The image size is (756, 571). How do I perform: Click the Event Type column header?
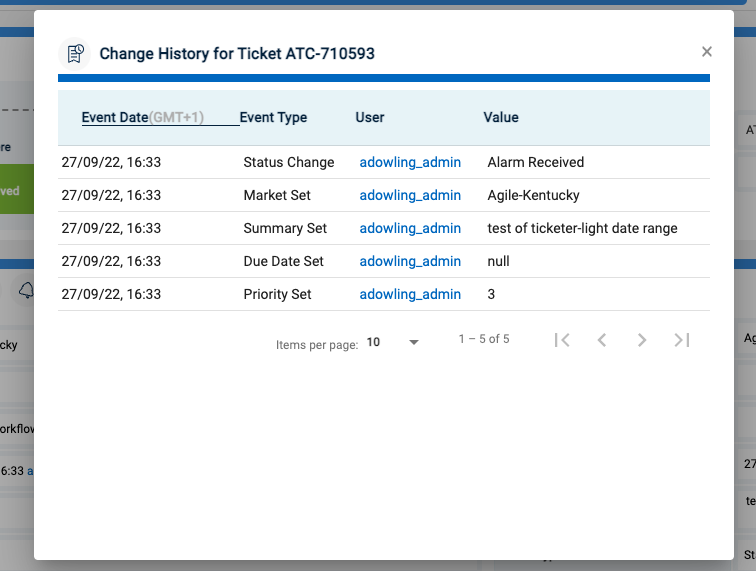(273, 117)
